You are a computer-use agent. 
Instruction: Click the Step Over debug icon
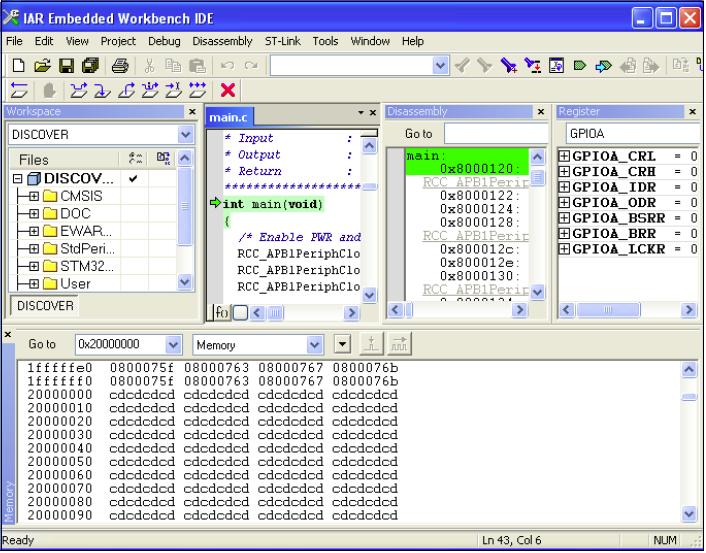(79, 90)
